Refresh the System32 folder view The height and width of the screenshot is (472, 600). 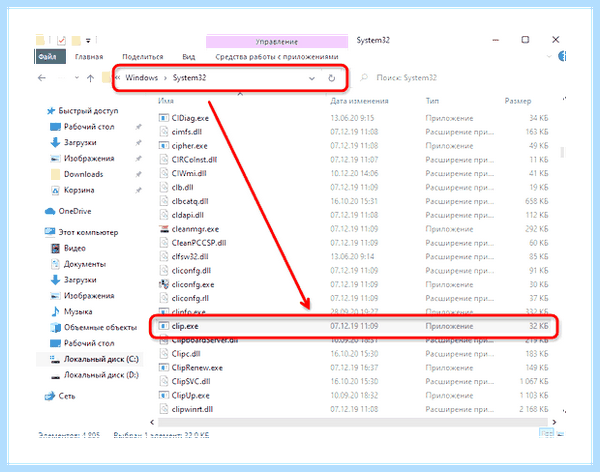(331, 78)
